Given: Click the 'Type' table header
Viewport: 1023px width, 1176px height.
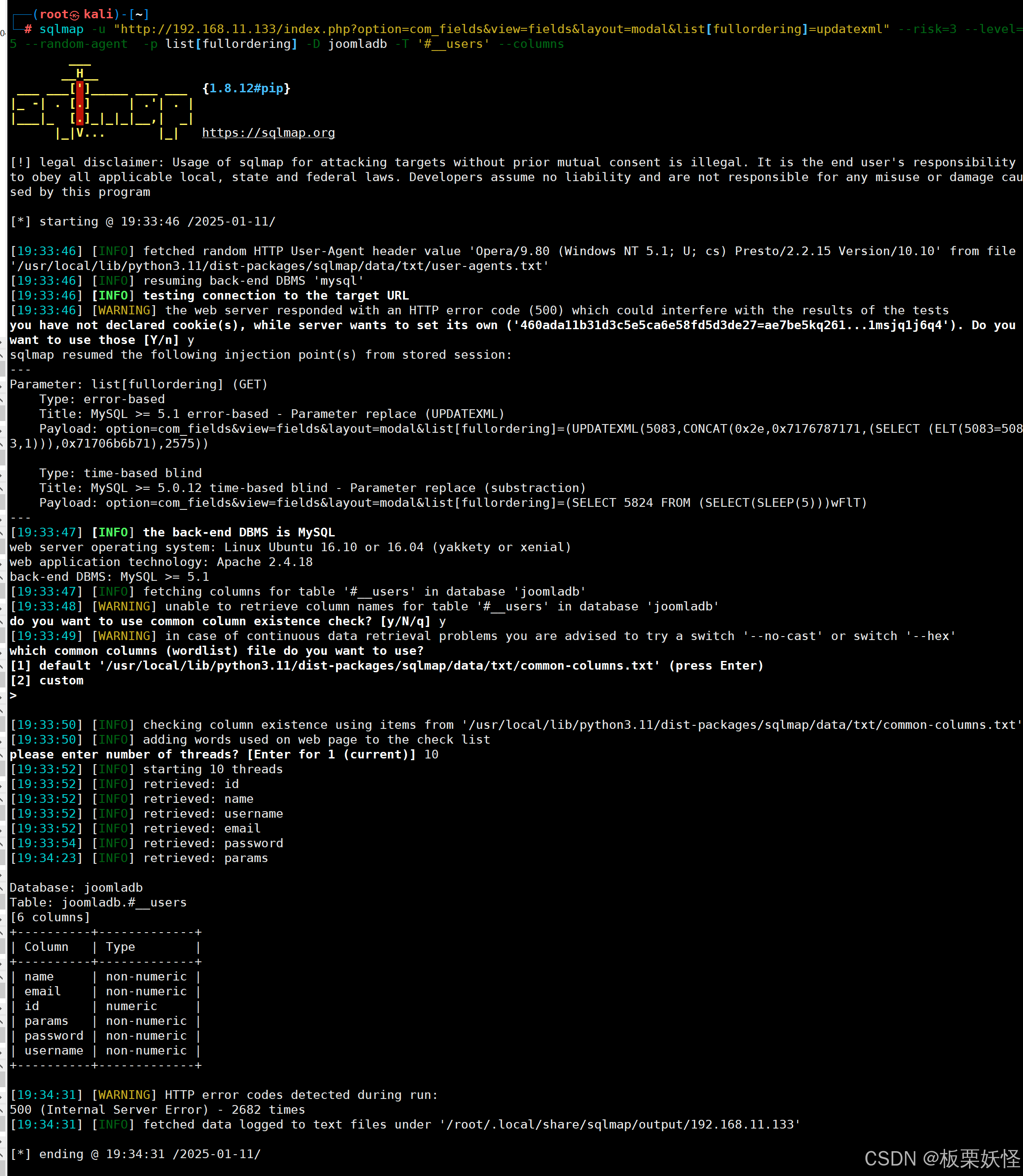Looking at the screenshot, I should [x=121, y=947].
